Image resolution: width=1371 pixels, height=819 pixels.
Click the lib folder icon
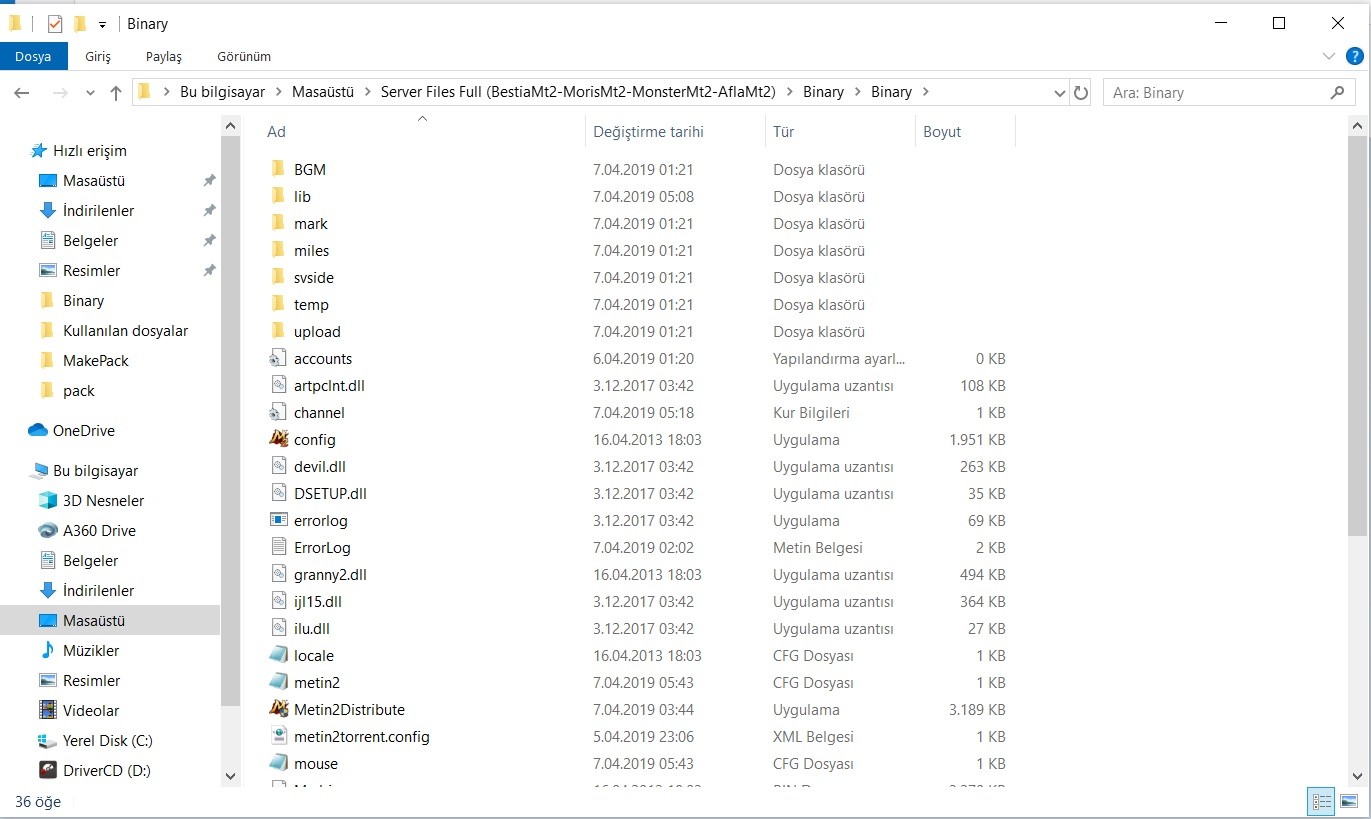[278, 196]
